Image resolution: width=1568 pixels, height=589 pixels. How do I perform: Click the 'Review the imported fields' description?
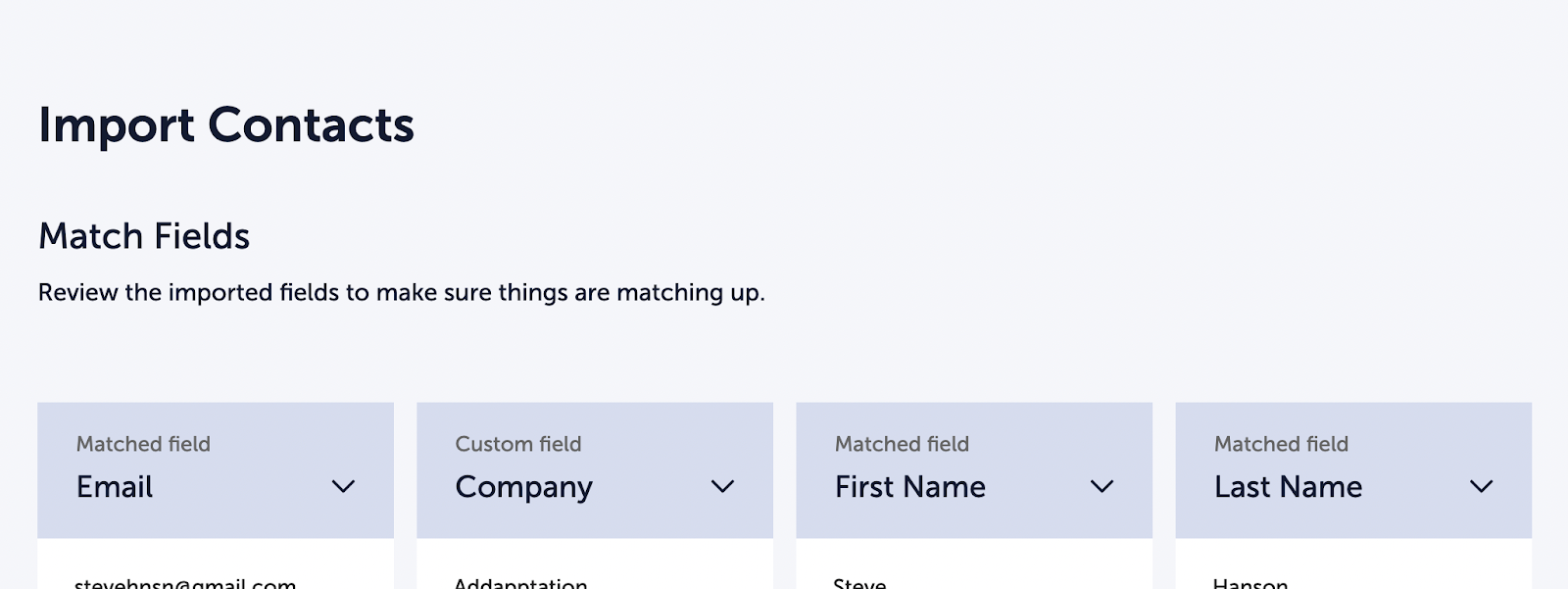(x=401, y=292)
